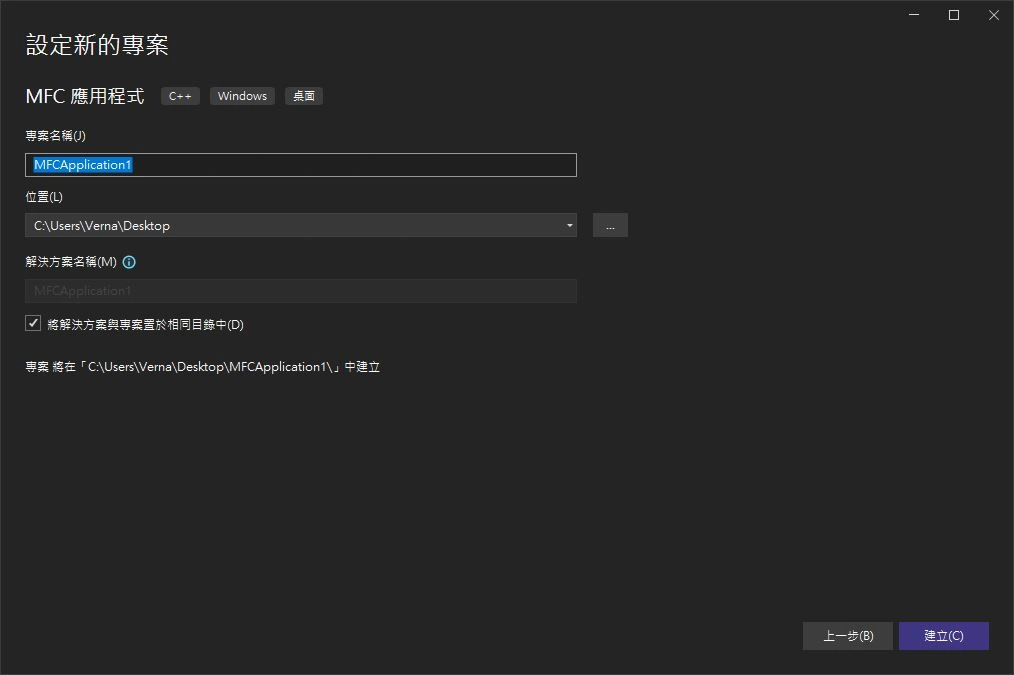Image resolution: width=1014 pixels, height=675 pixels.
Task: Go back with the 上一步(B) button
Action: pos(847,636)
